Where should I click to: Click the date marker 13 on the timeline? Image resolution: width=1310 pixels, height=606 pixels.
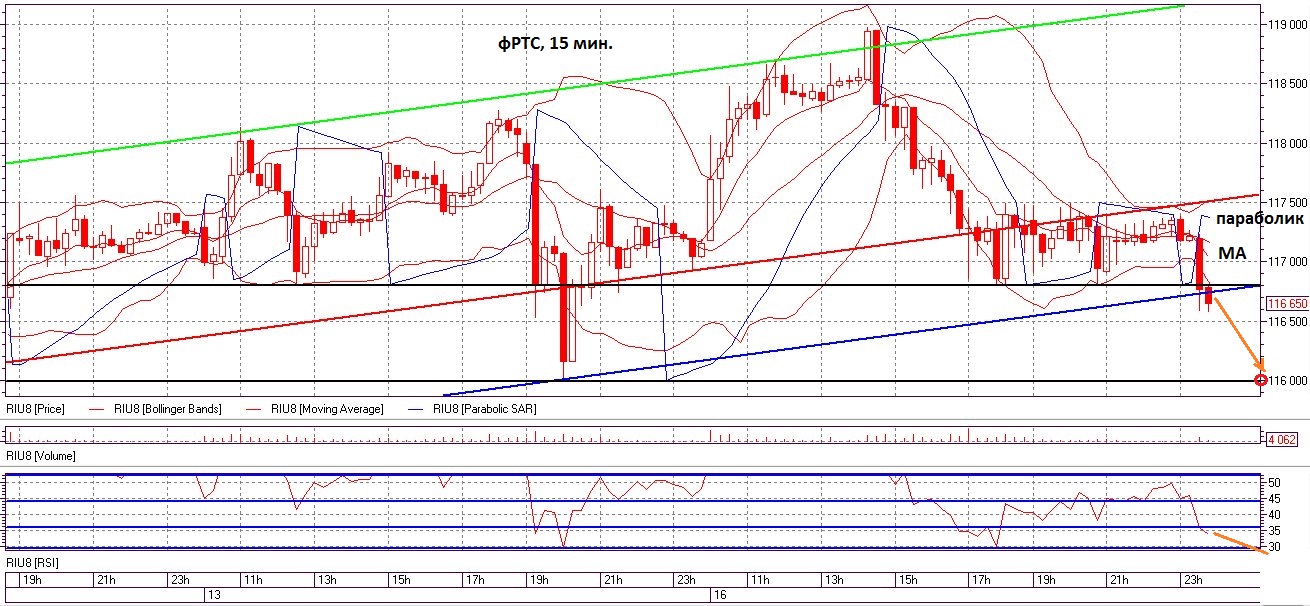point(214,592)
